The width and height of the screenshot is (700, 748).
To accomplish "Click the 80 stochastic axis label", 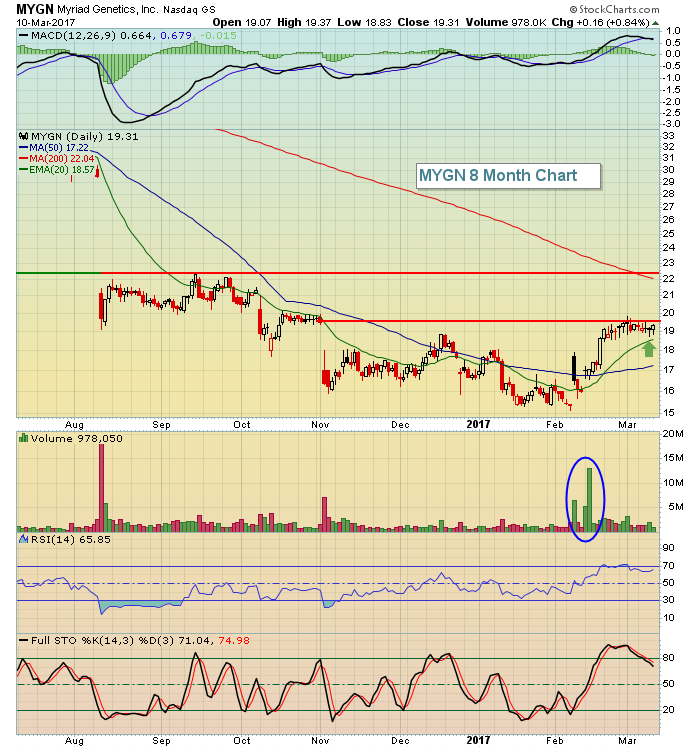I will tap(668, 658).
